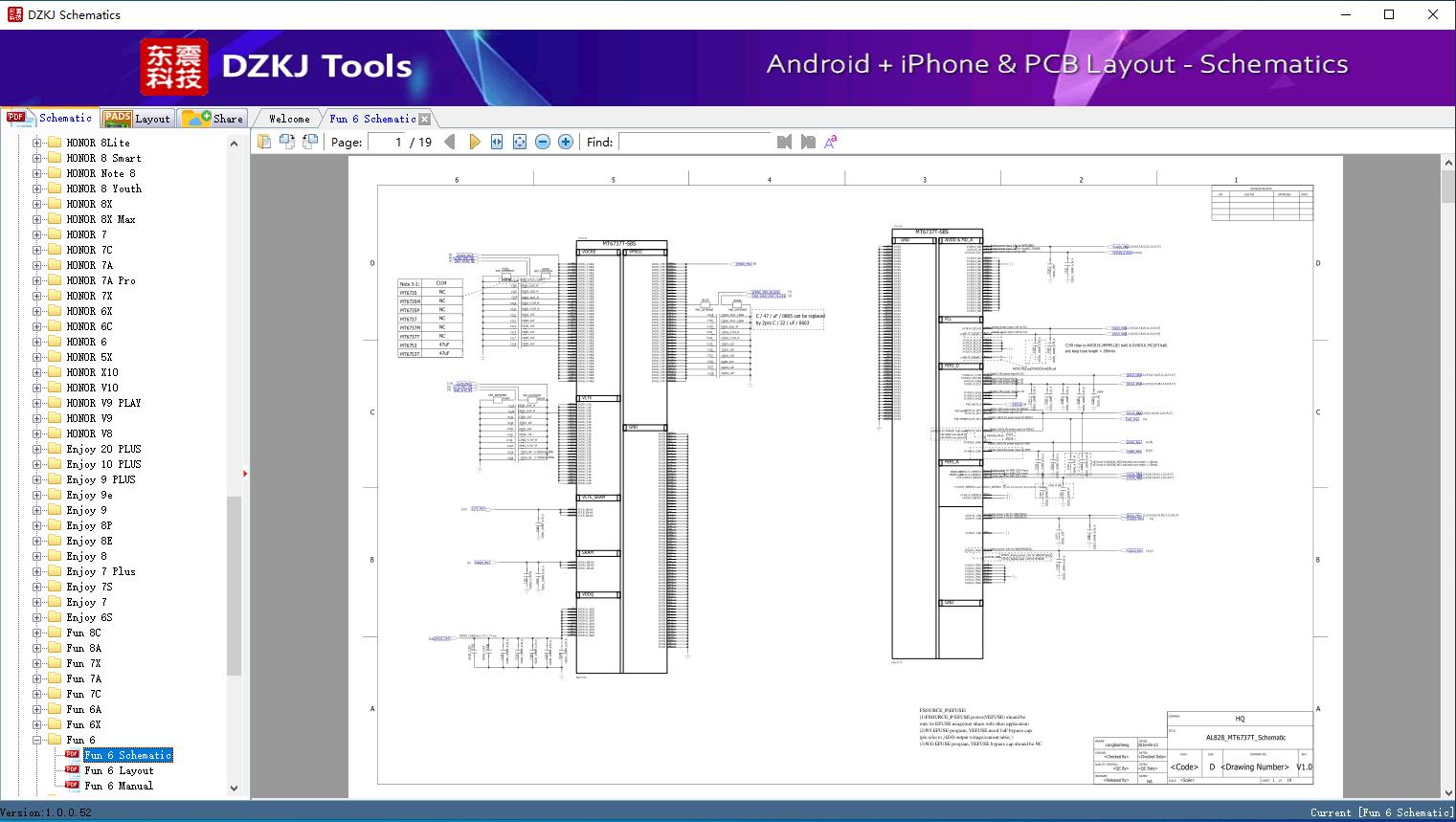Expand the HONOR Note 8 folder
Screen dimensions: 1456x822
pos(36,173)
